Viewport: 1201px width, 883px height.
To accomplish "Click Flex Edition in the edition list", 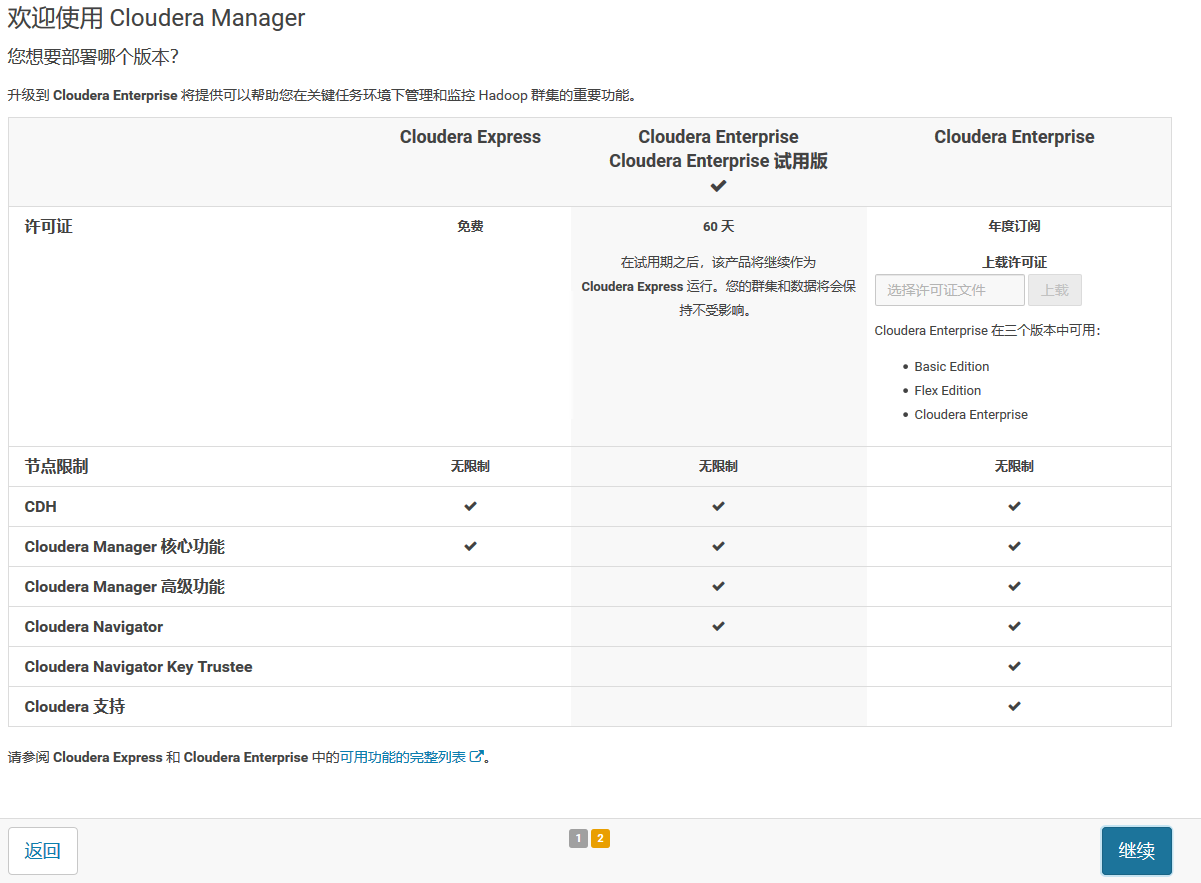I will coord(948,391).
